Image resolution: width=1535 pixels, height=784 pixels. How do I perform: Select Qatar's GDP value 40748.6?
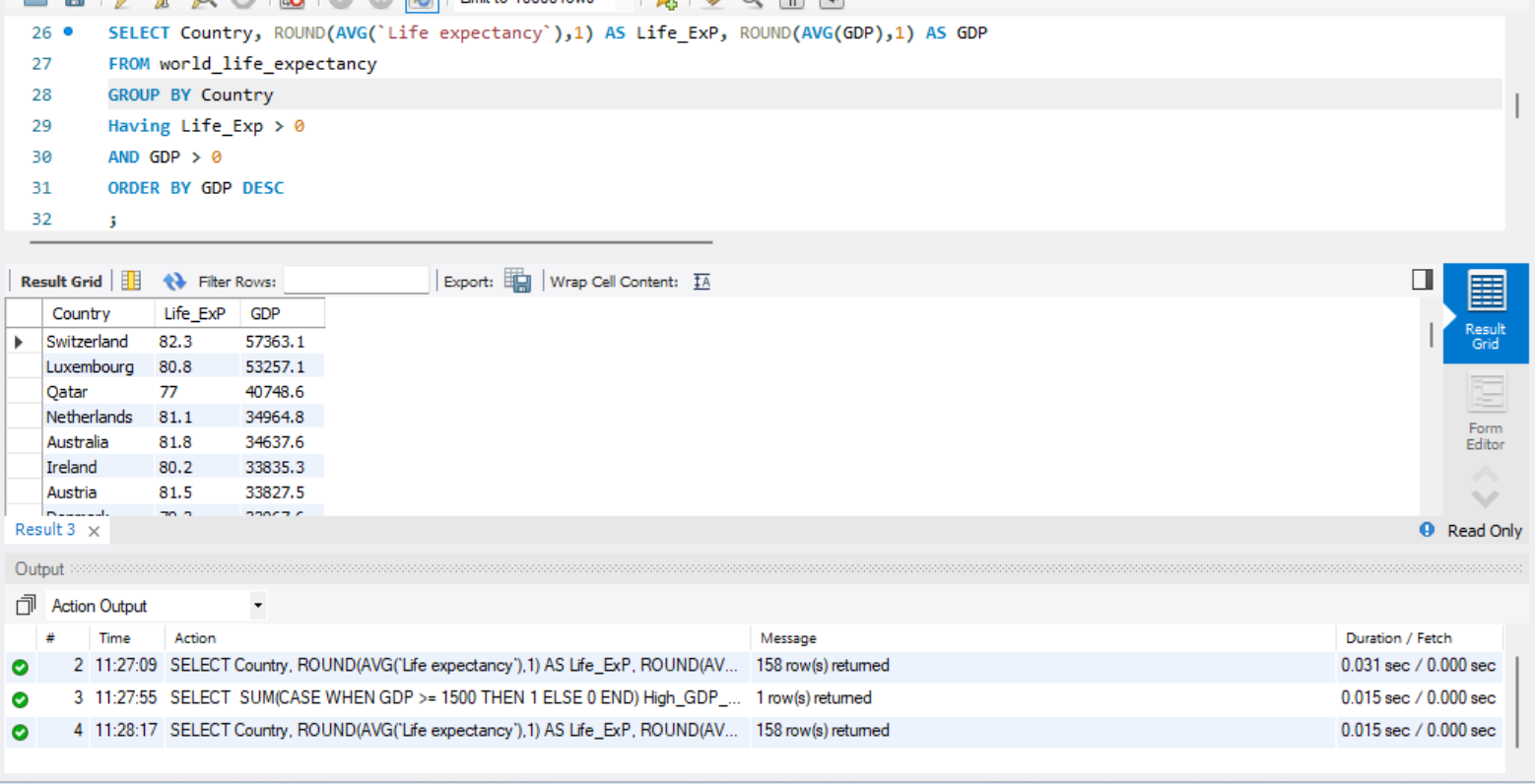click(x=283, y=392)
